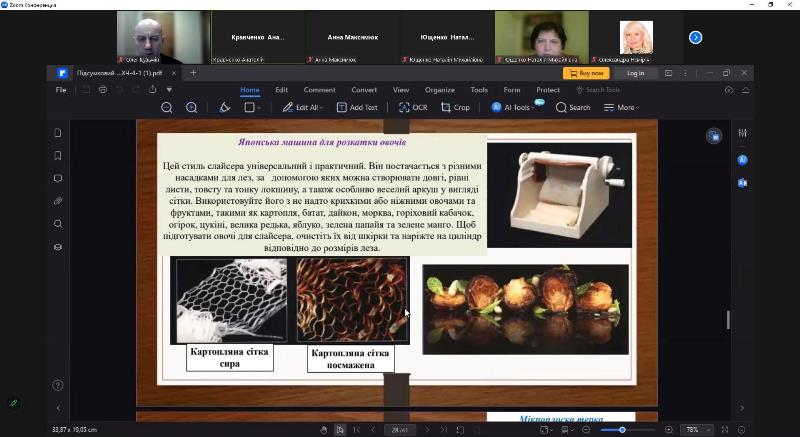
Task: Click the PDFelement app logo icon
Action: coord(62,73)
